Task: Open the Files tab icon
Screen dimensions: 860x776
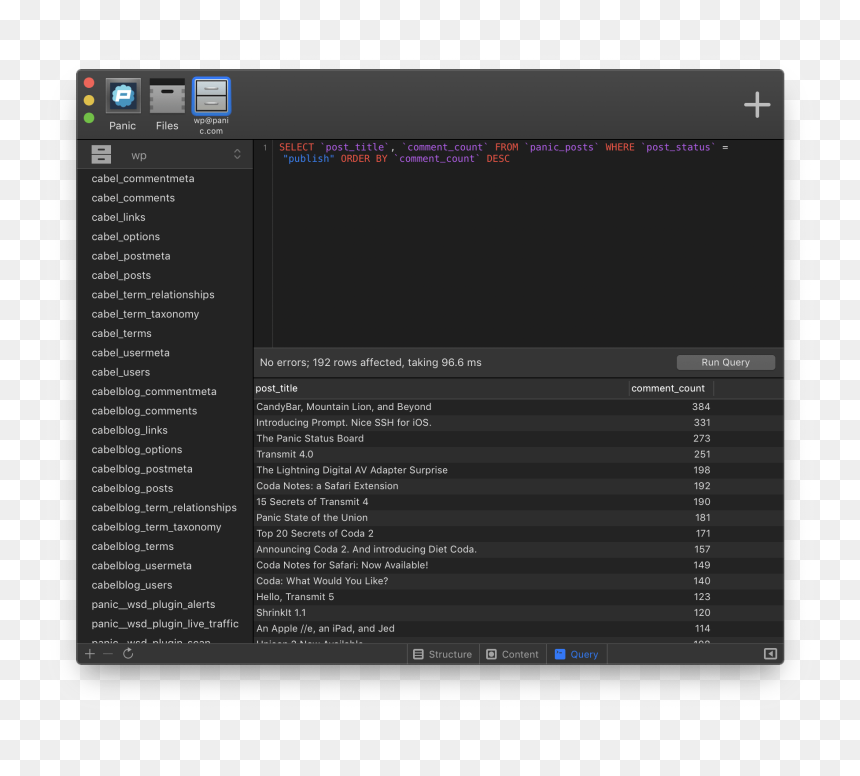Action: tap(167, 96)
